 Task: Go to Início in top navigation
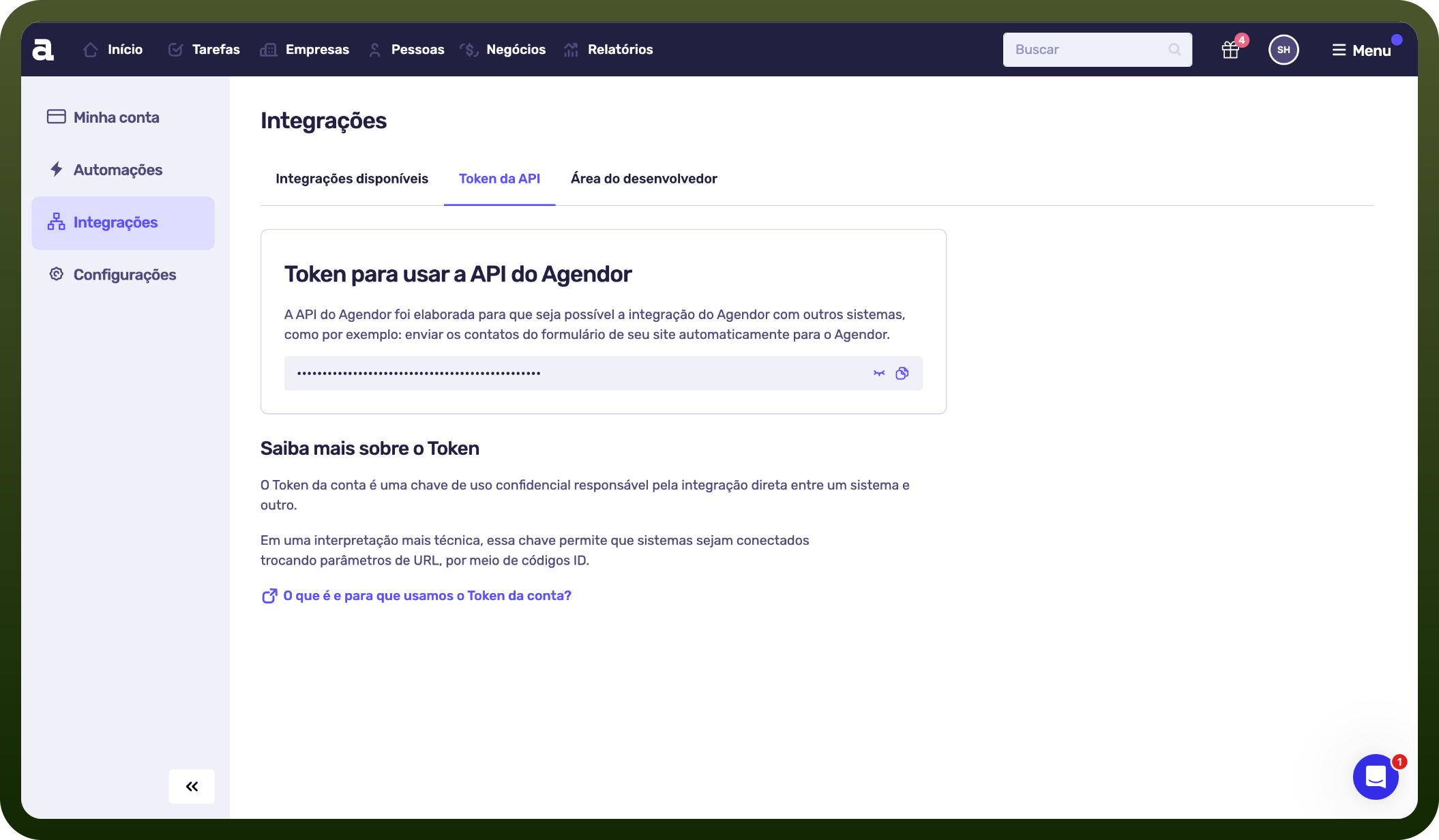tap(113, 50)
